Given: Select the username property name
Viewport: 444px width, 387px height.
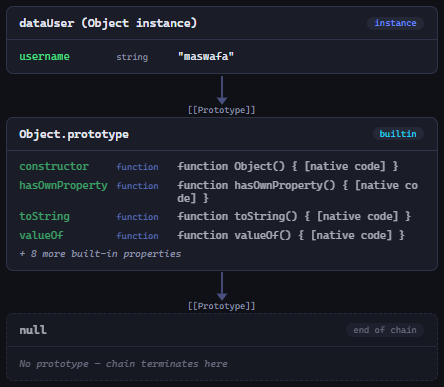Looking at the screenshot, I should (44, 56).
